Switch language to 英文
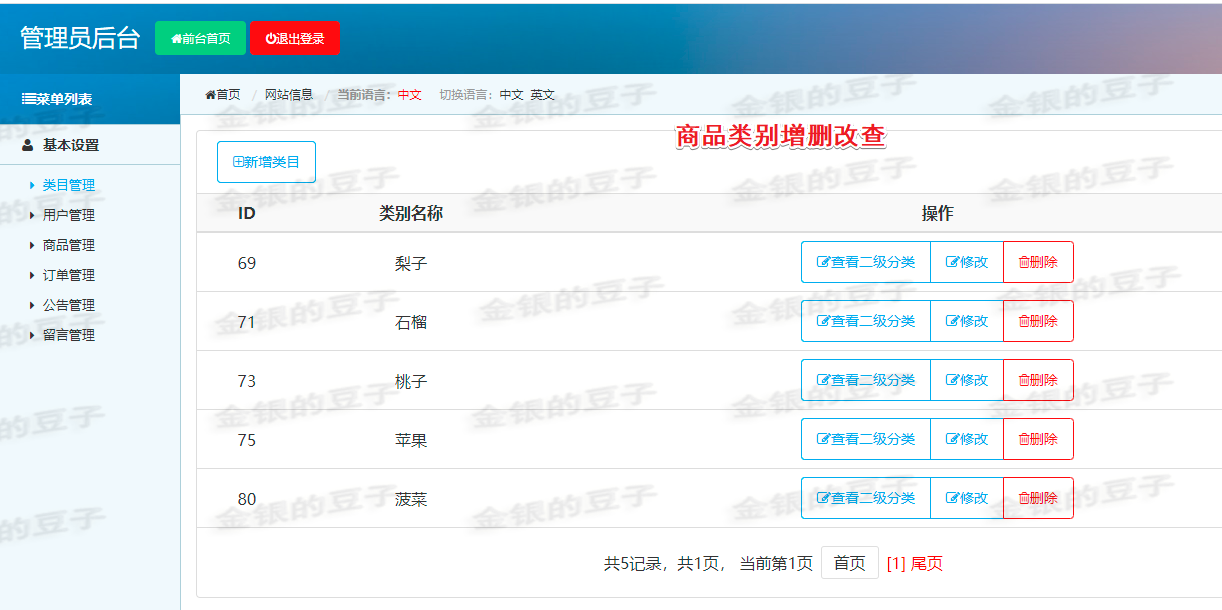 [x=543, y=95]
